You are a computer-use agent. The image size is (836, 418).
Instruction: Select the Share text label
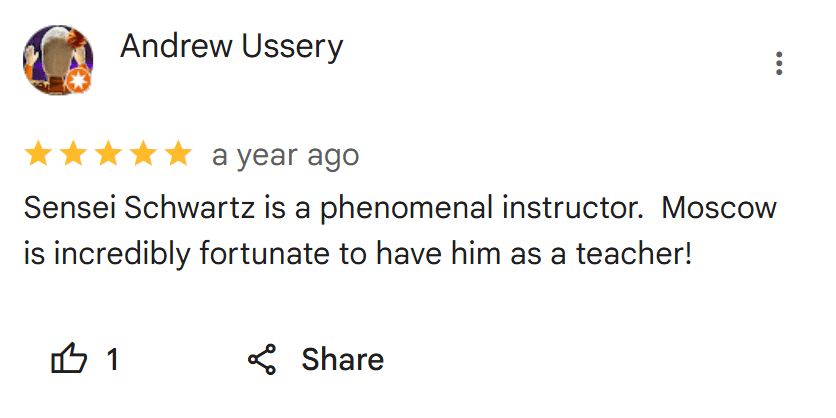(343, 359)
